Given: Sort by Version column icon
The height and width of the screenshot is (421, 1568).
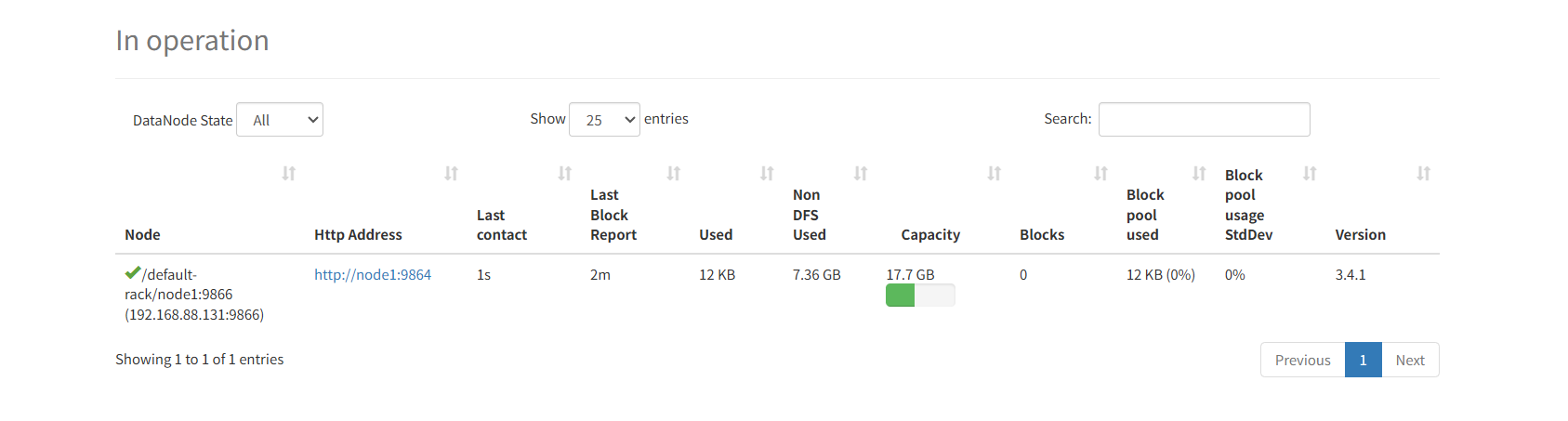Looking at the screenshot, I should [x=1423, y=174].
